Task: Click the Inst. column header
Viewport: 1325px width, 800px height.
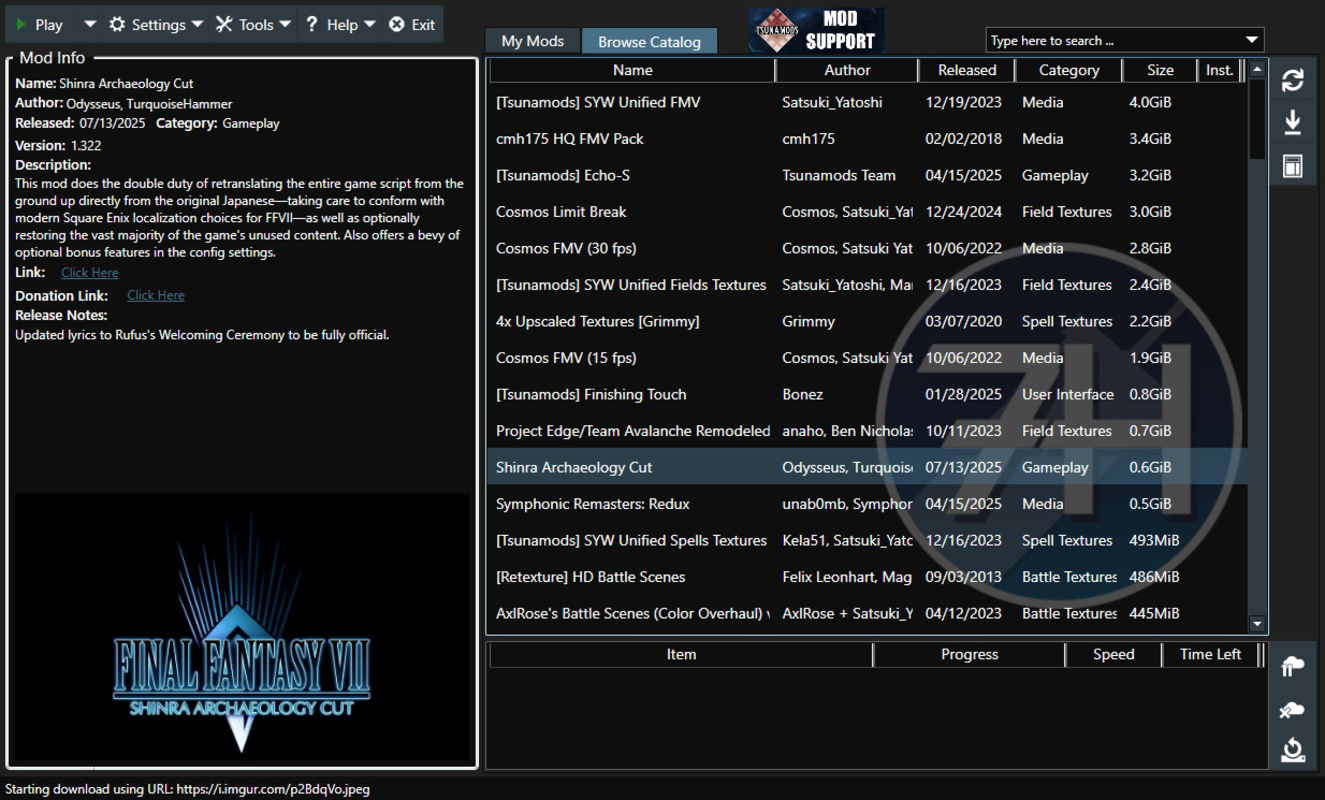Action: click(x=1219, y=70)
